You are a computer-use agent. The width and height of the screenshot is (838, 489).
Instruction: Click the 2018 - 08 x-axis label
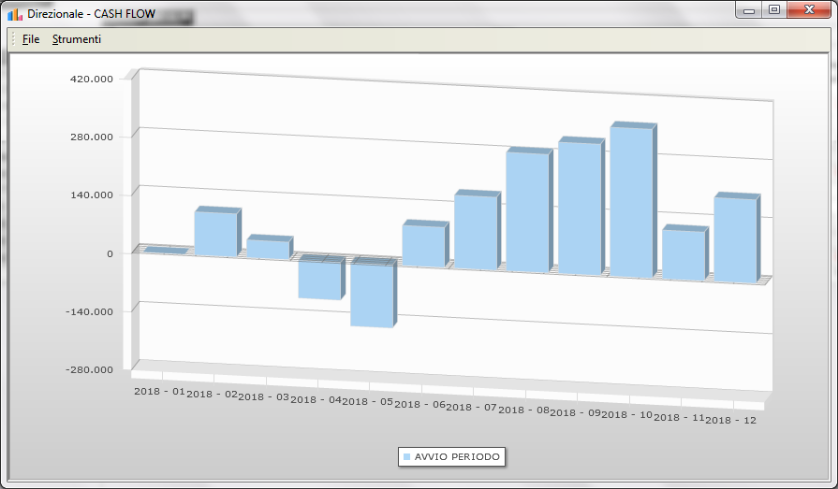coord(524,410)
